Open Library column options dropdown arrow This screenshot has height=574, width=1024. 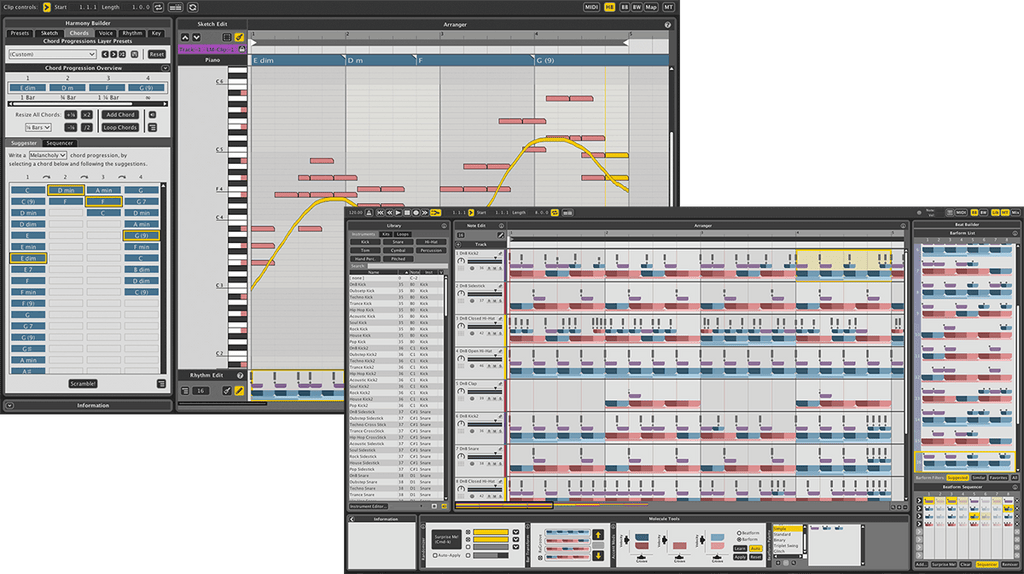click(x=441, y=272)
